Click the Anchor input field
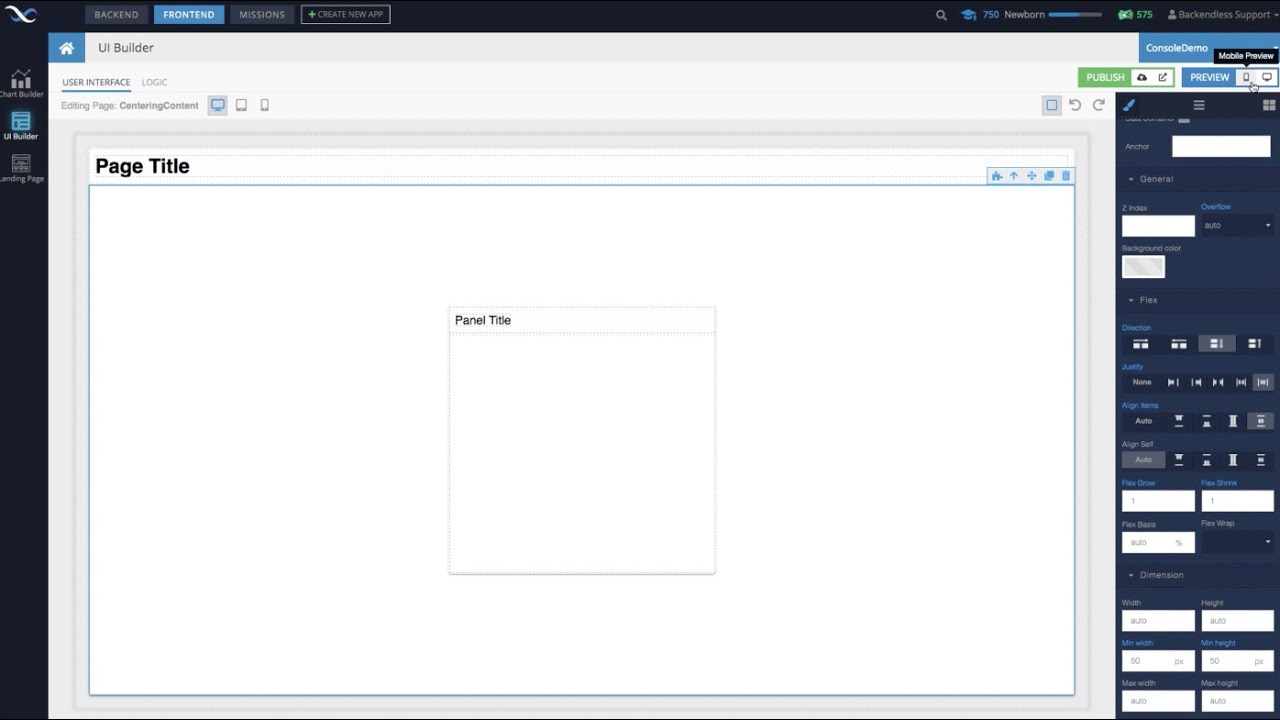The image size is (1280, 720). pyautogui.click(x=1221, y=146)
